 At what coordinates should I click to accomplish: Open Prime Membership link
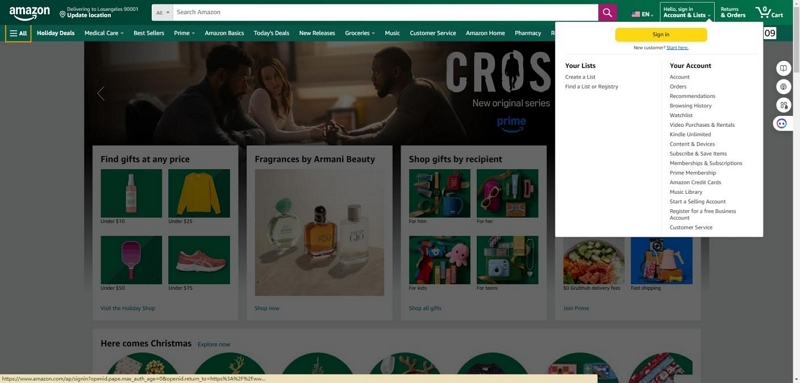point(693,173)
